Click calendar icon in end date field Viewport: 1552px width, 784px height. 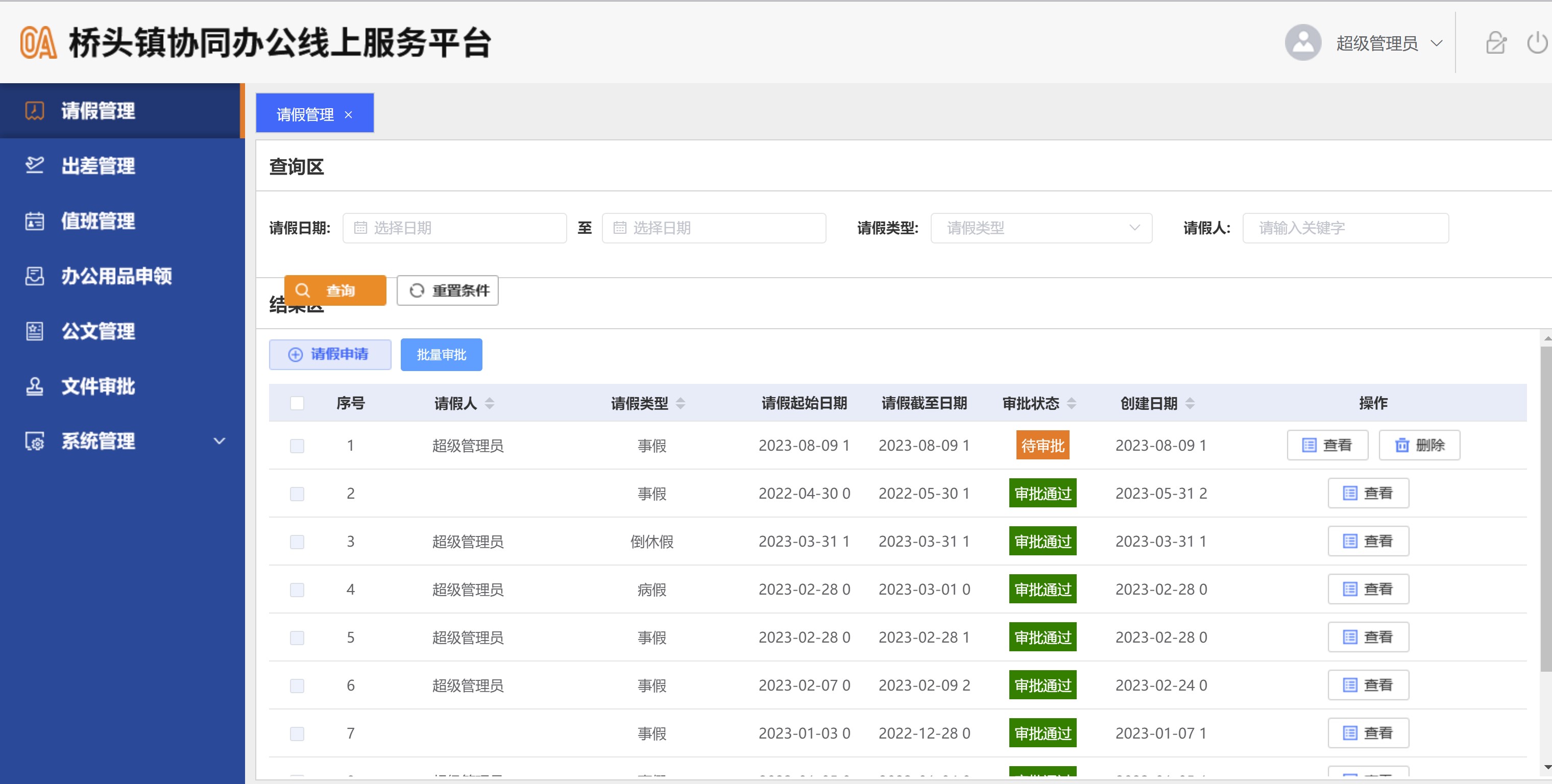click(x=619, y=228)
